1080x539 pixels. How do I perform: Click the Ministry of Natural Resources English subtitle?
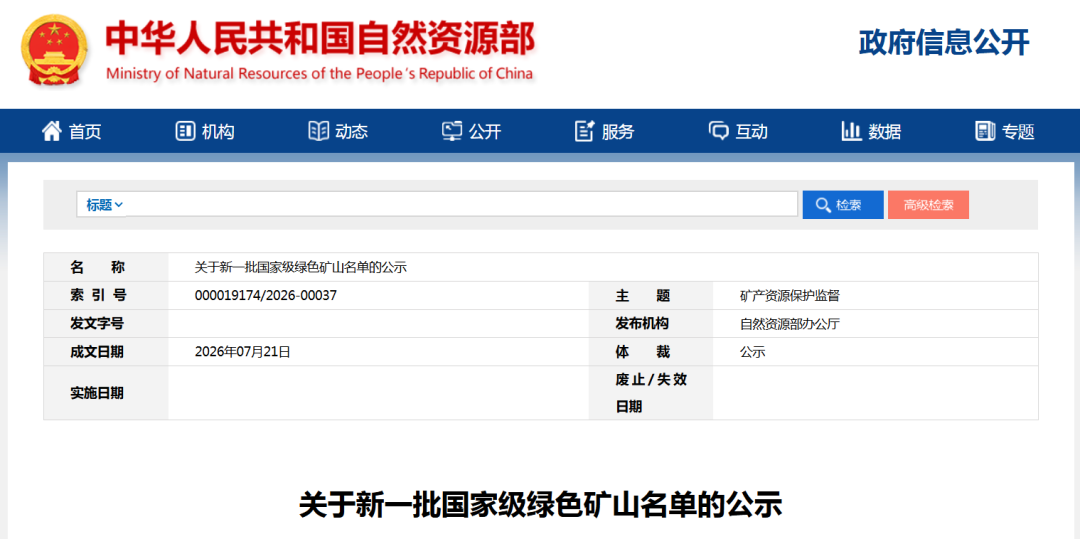[320, 74]
